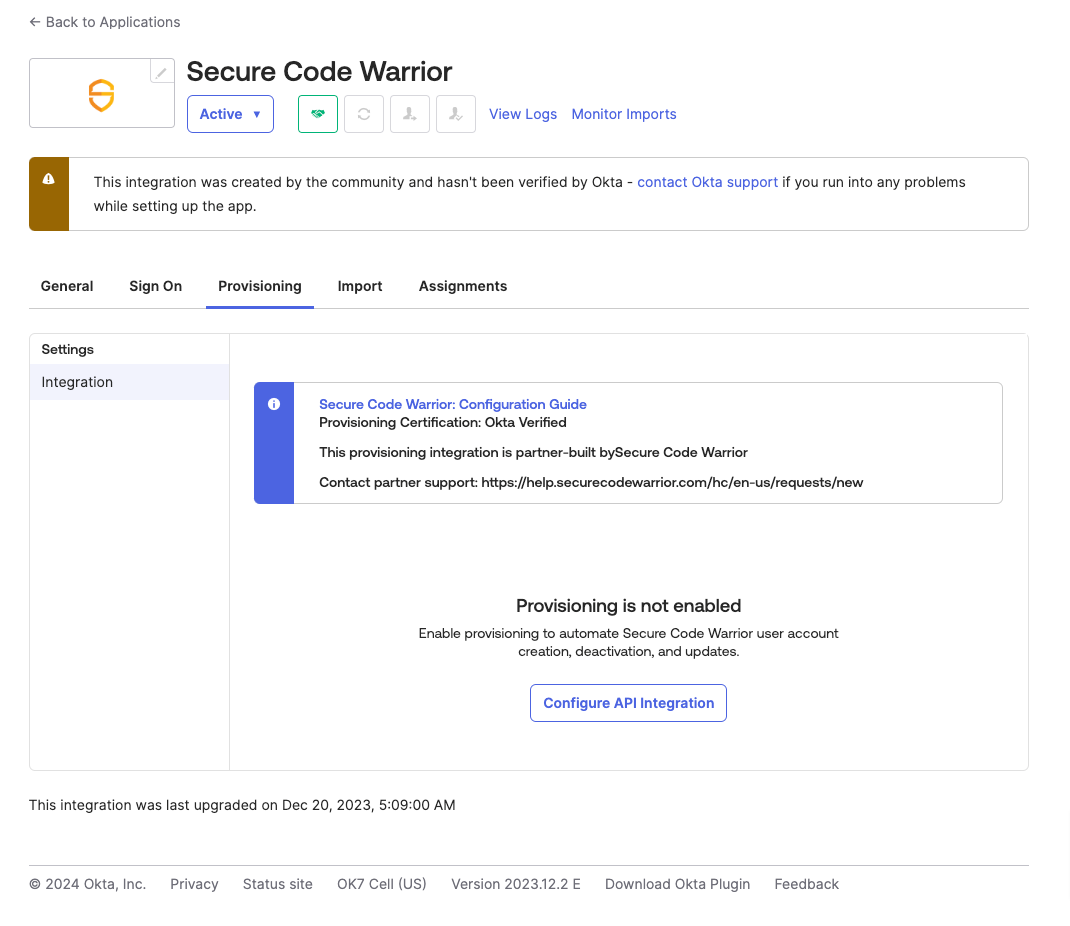Screen dimensions: 1070x926
Task: Click the user with checkmark icon button
Action: point(456,114)
